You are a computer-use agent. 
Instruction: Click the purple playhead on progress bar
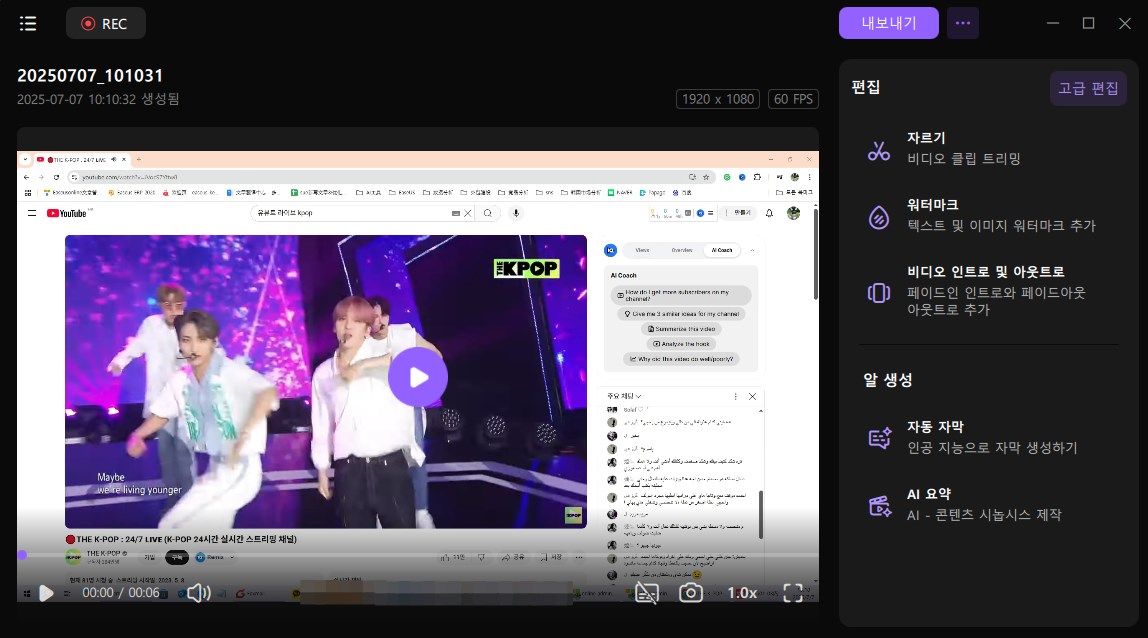click(x=22, y=554)
